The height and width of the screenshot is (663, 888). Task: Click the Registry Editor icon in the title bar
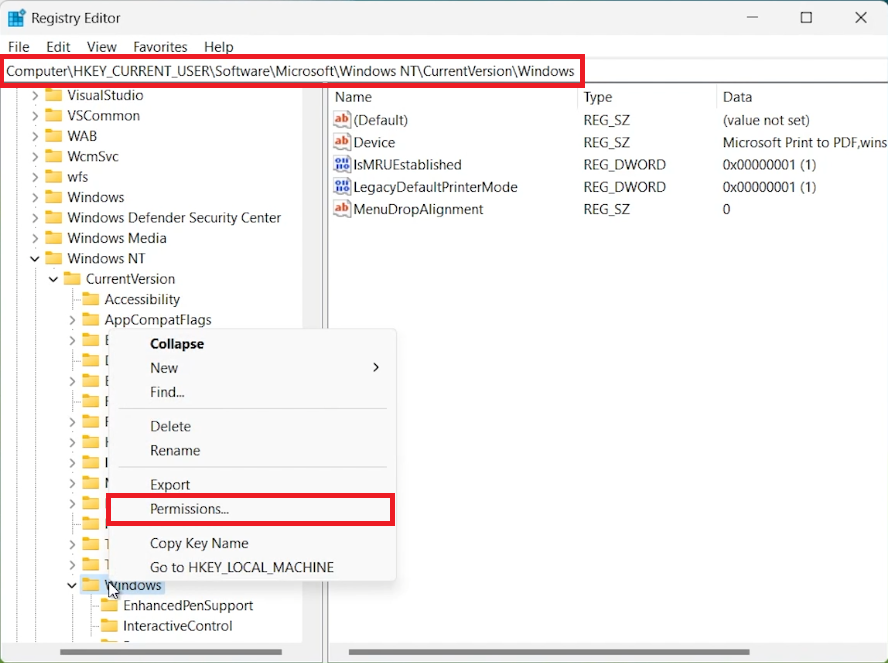coord(16,17)
